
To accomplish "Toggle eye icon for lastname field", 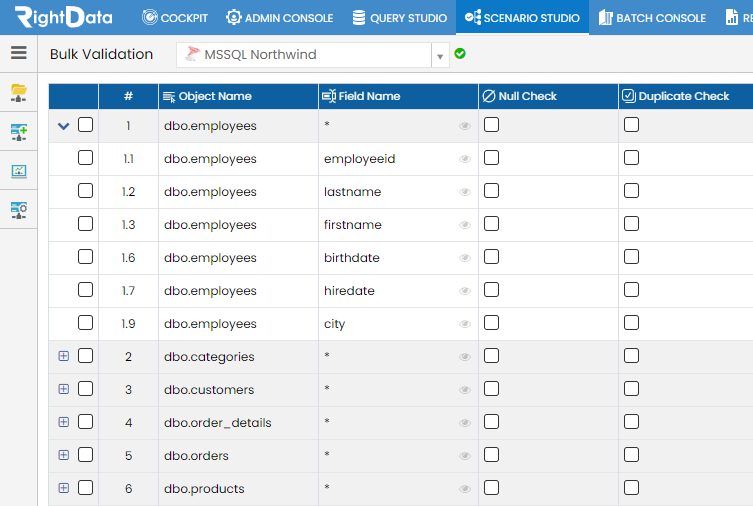I will (x=464, y=192).
